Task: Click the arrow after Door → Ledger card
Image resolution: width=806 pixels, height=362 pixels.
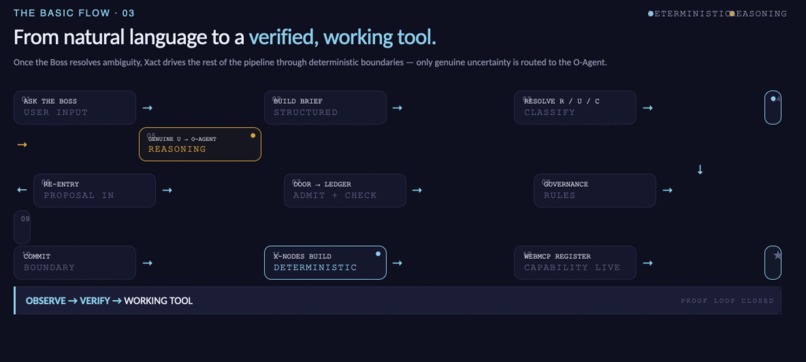Action: pos(417,190)
